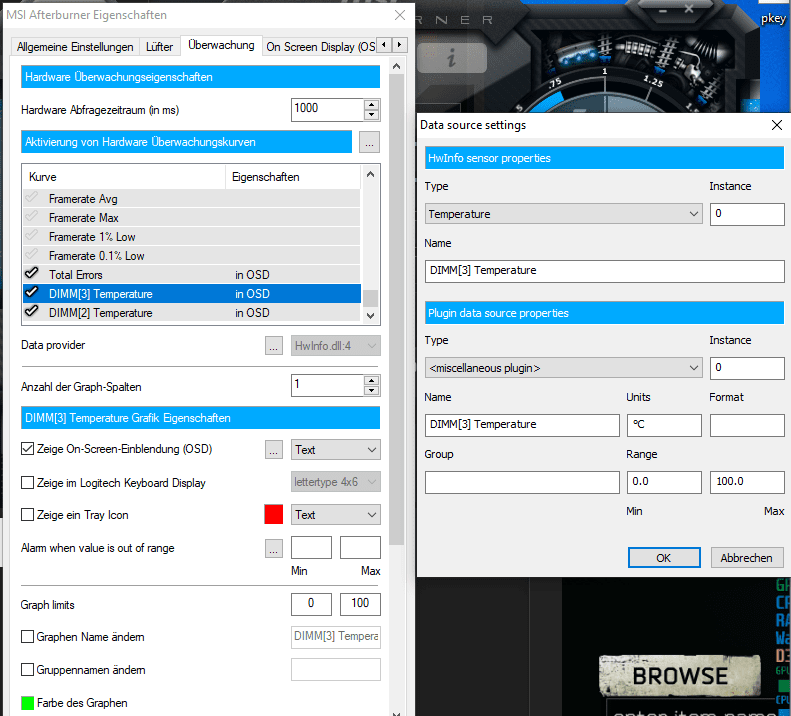Open Data provider options button
The image size is (791, 716).
coord(274,346)
